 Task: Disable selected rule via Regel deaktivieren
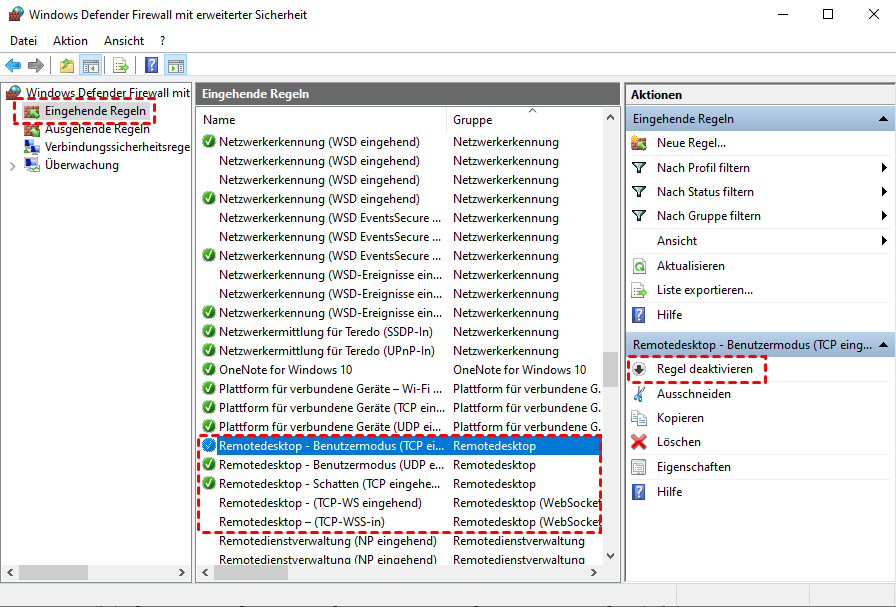click(x=704, y=370)
